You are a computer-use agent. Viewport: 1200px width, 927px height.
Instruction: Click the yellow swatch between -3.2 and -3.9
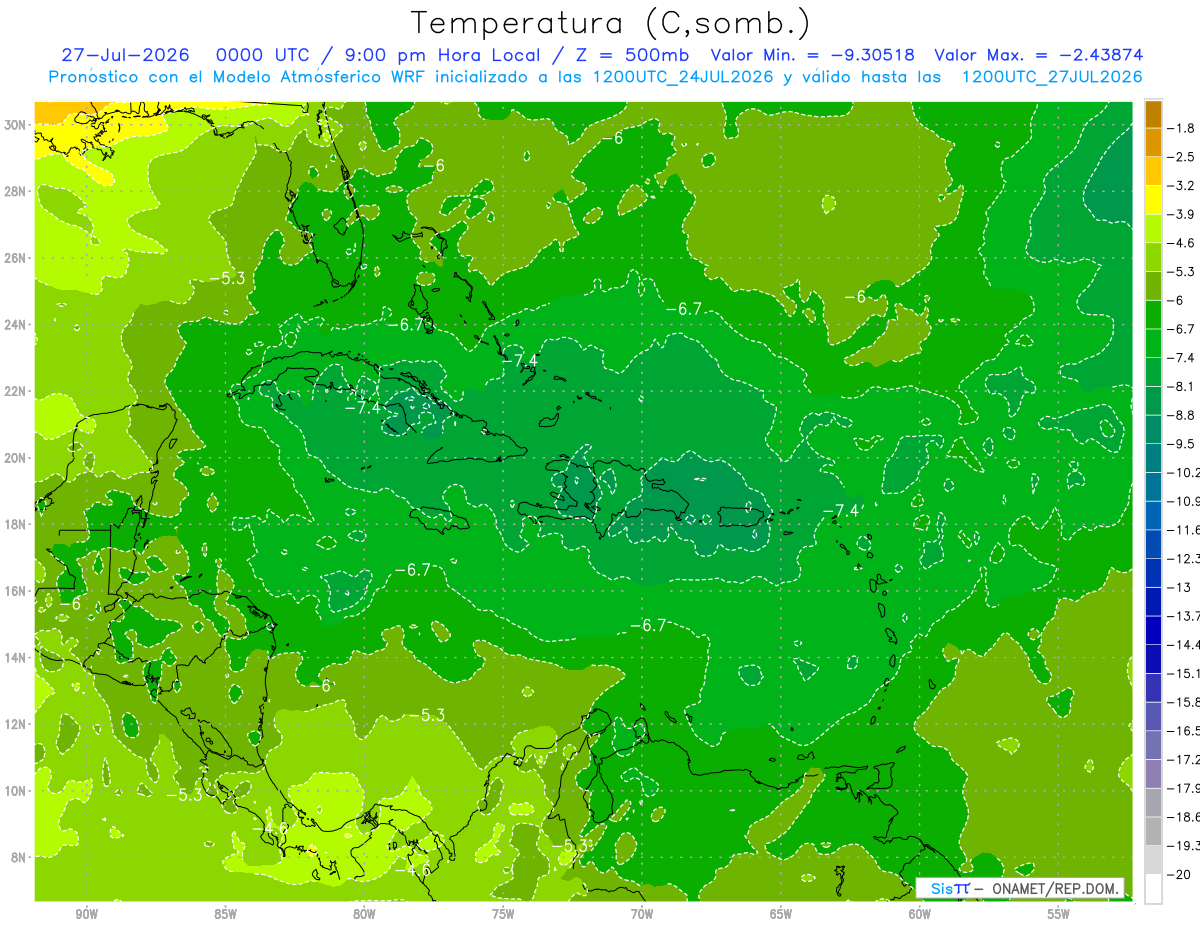1153,200
